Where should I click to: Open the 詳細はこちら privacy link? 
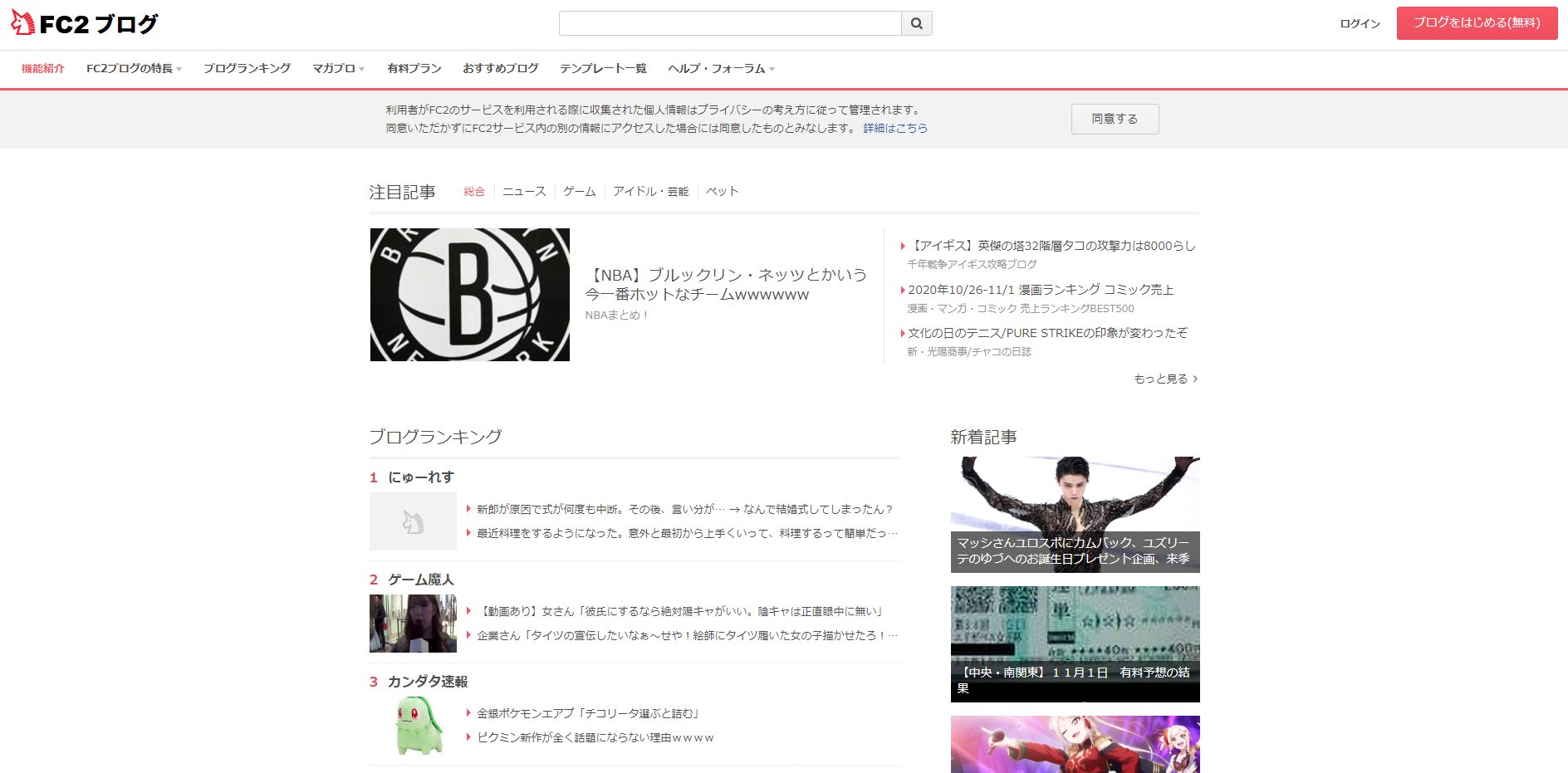pos(895,128)
